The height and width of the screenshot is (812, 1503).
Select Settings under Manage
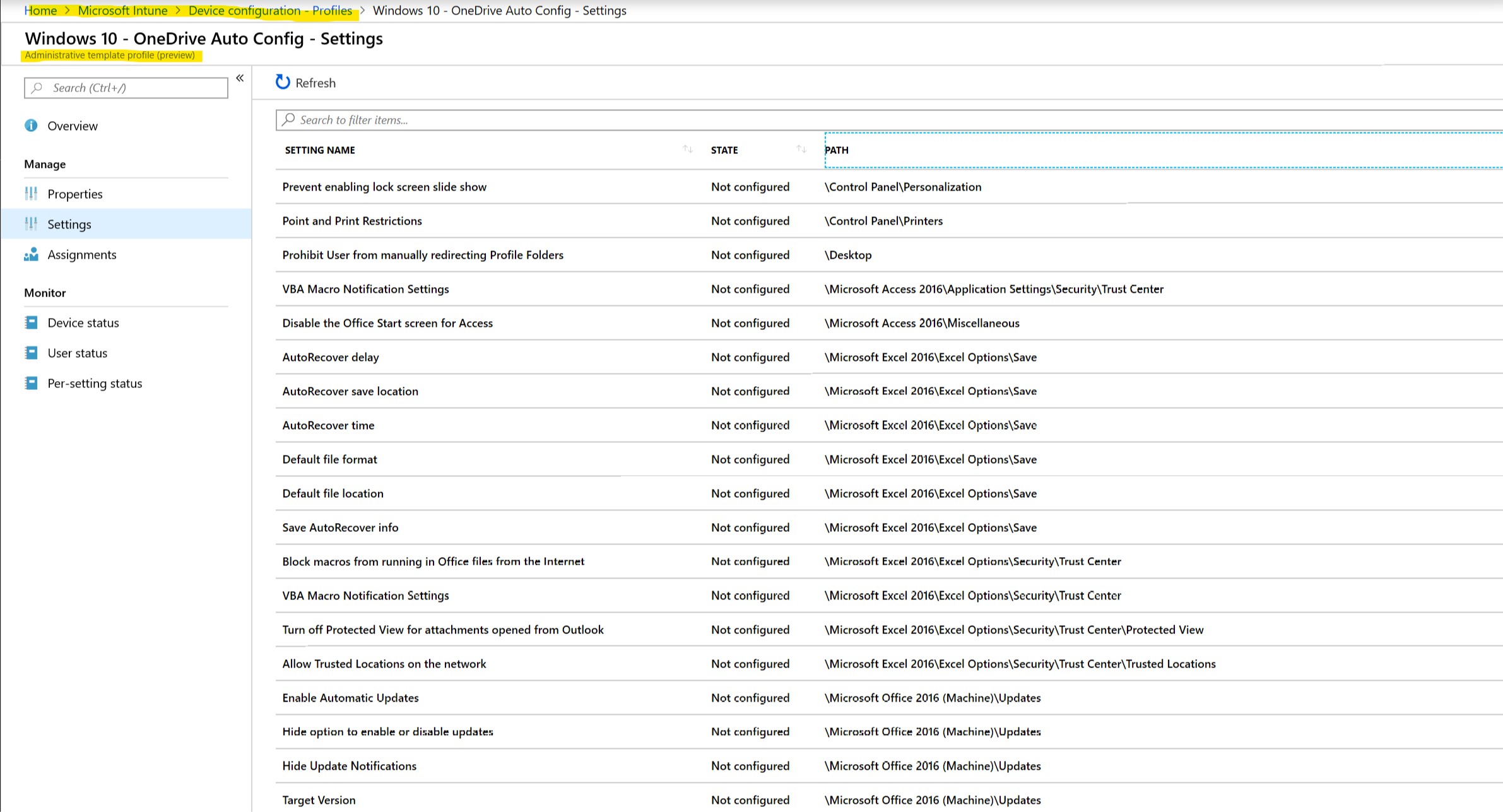click(126, 224)
